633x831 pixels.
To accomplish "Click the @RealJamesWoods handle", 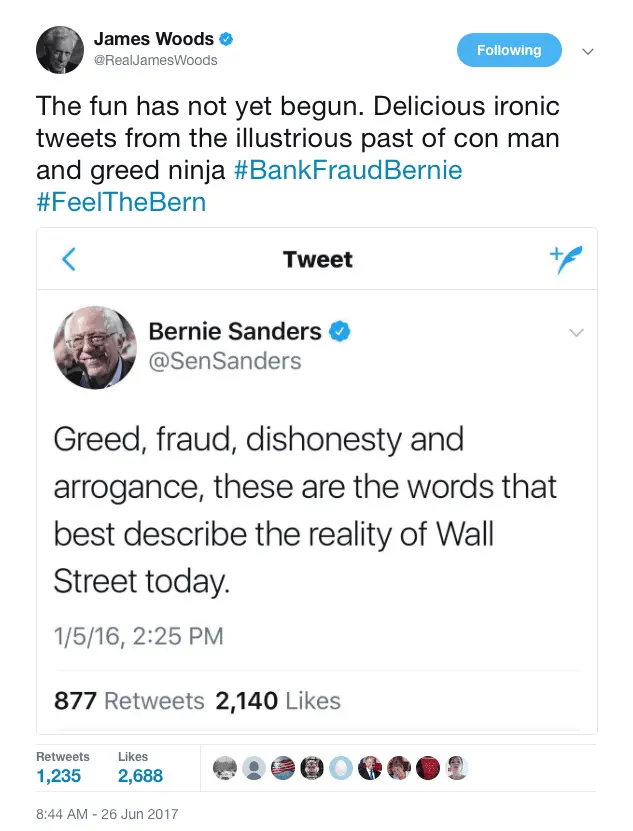I will pos(155,60).
